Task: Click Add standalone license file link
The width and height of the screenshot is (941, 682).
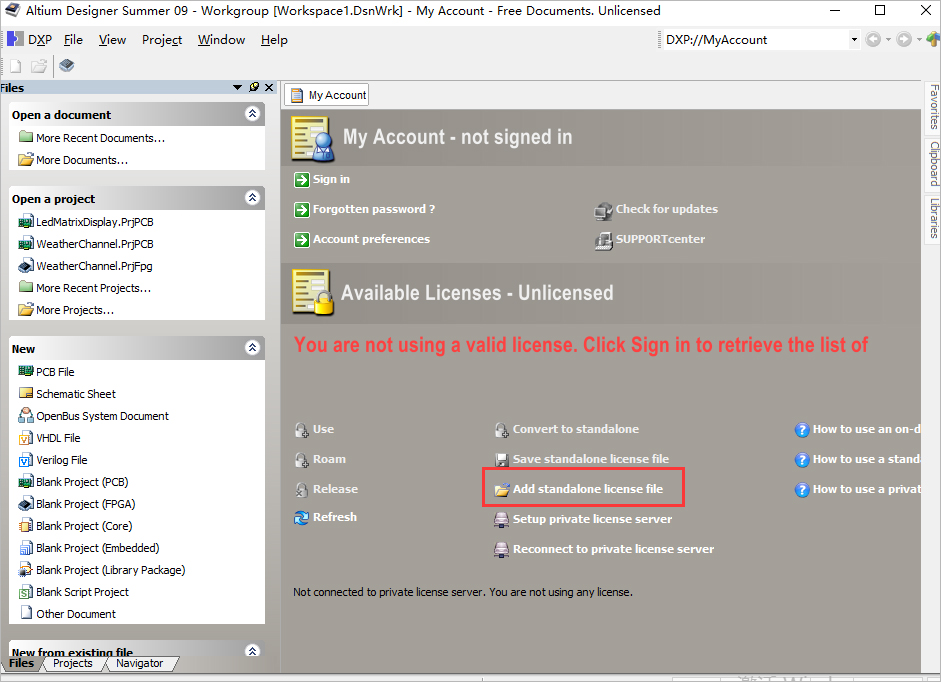Action: tap(588, 489)
